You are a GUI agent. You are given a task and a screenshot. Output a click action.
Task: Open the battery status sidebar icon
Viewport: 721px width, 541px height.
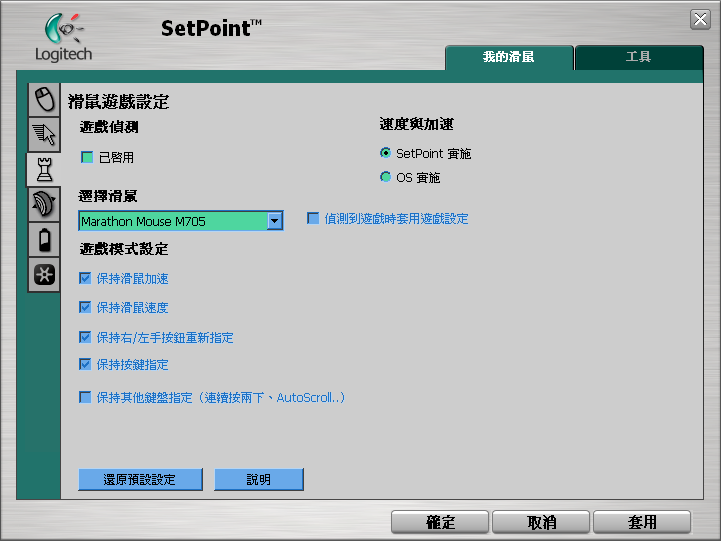44,239
